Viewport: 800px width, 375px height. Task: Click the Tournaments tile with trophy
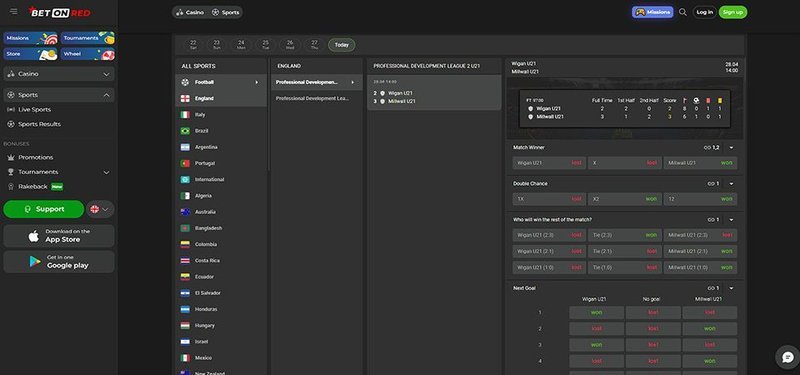[88, 38]
